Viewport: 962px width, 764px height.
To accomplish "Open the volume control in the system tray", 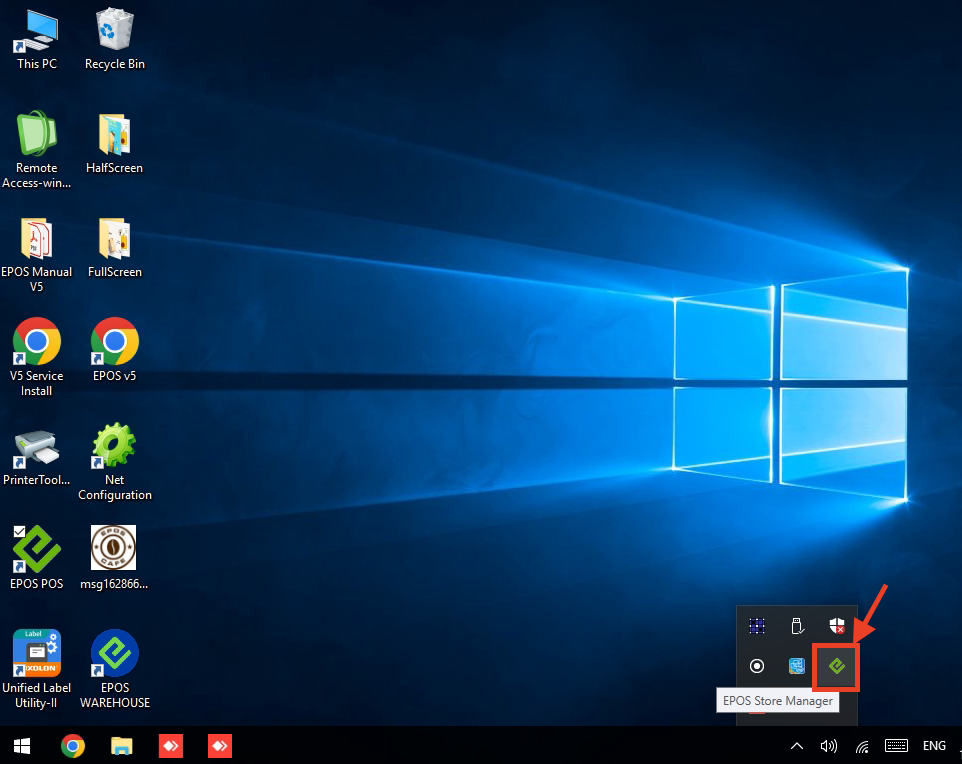I will coord(829,746).
